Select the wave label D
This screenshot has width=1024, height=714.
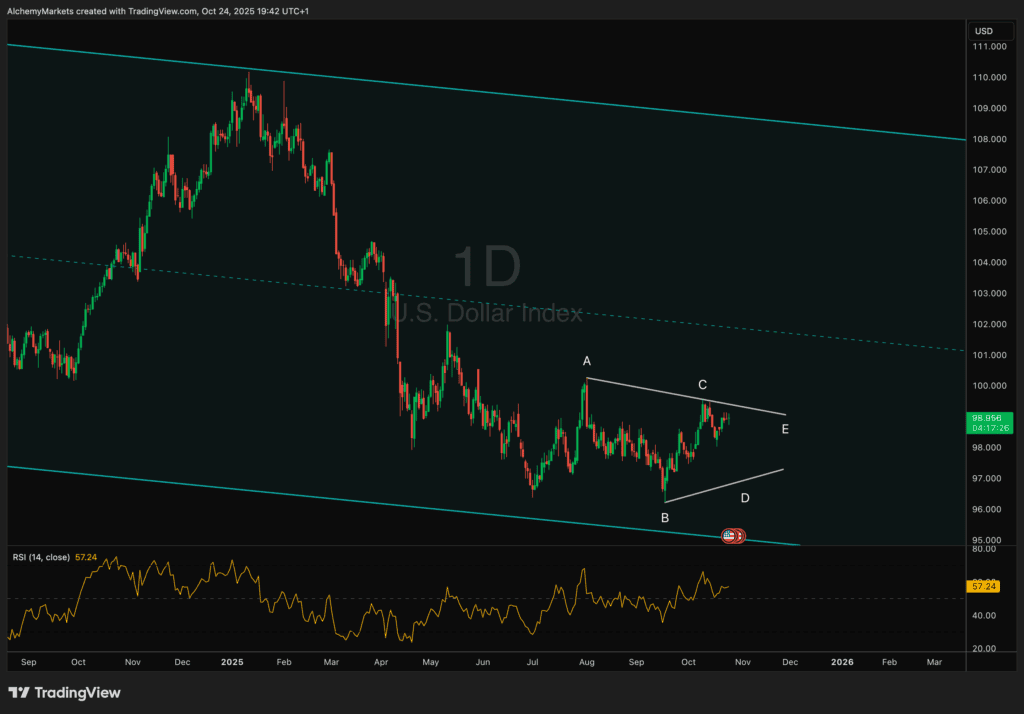click(x=745, y=497)
